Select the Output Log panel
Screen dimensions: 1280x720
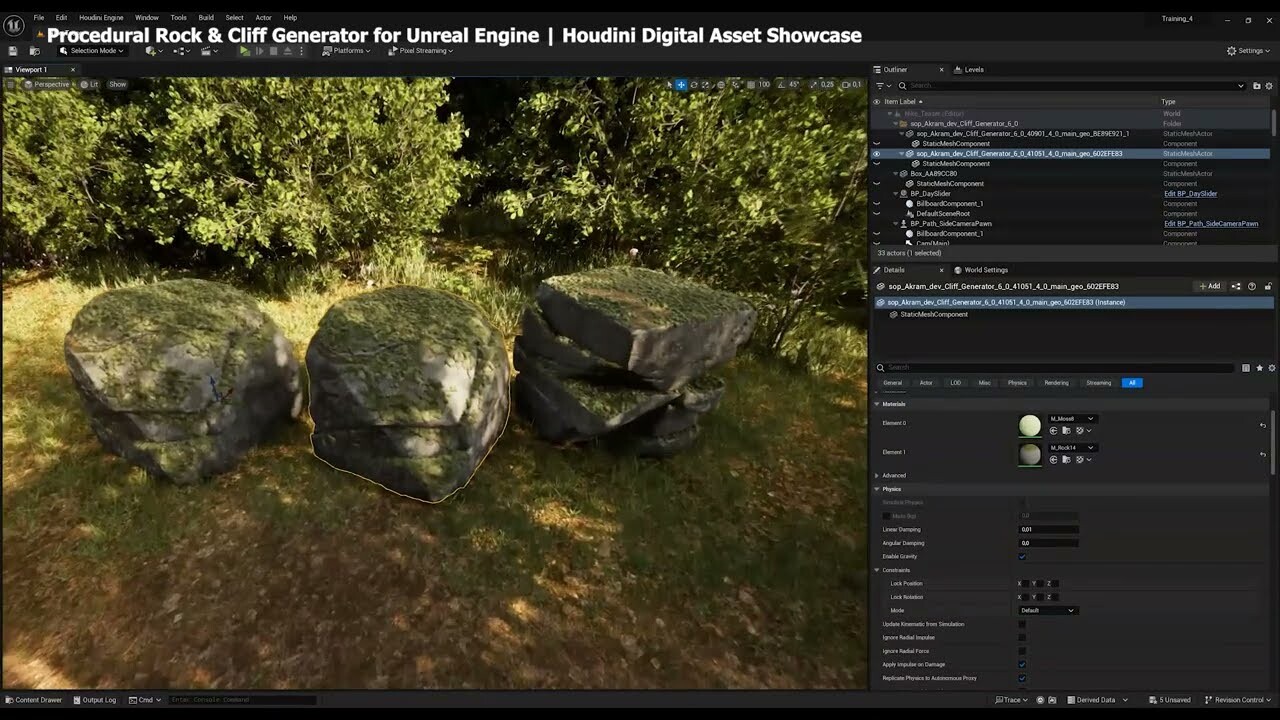95,700
